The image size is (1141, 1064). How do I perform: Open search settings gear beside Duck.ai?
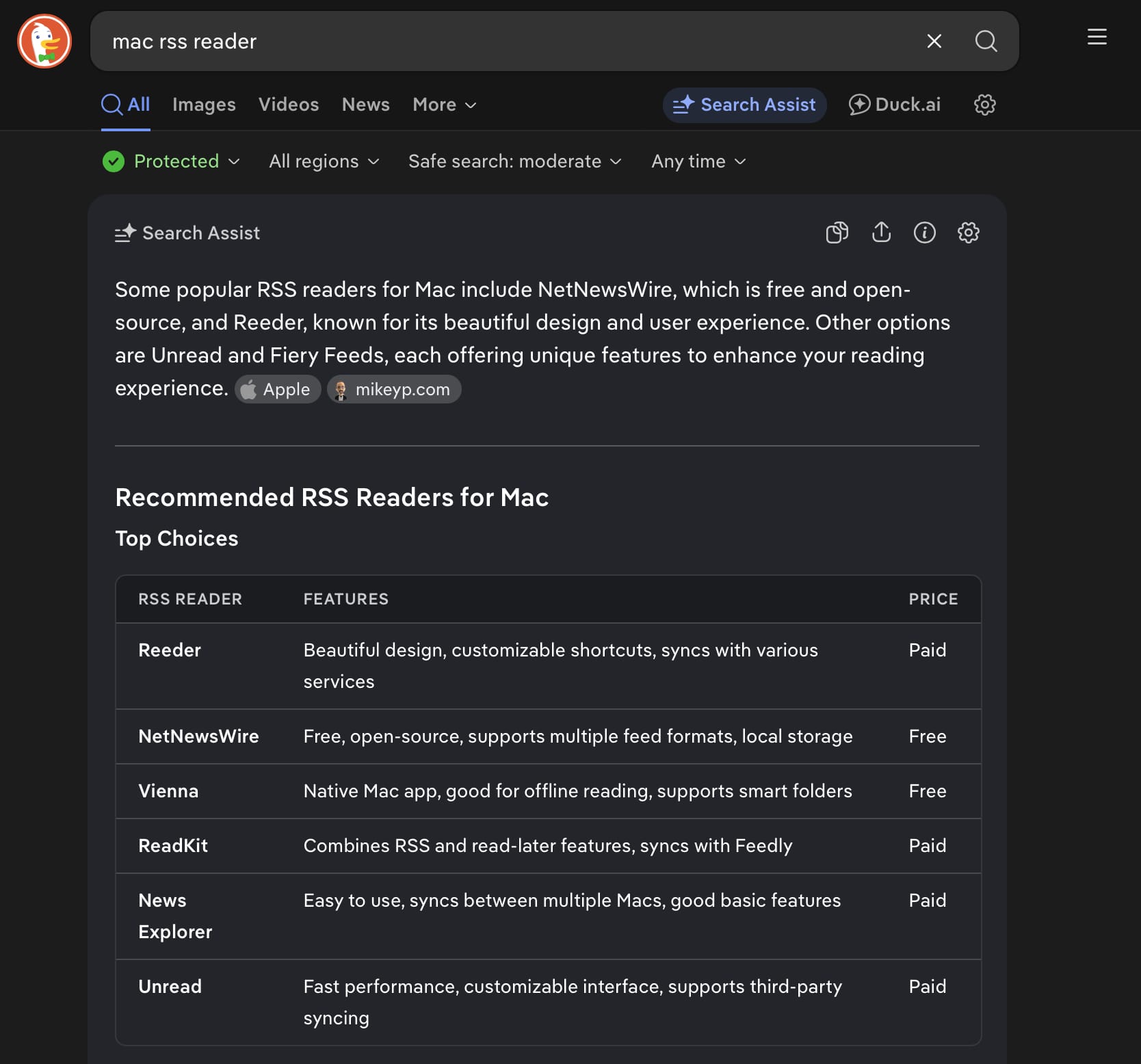pos(984,105)
